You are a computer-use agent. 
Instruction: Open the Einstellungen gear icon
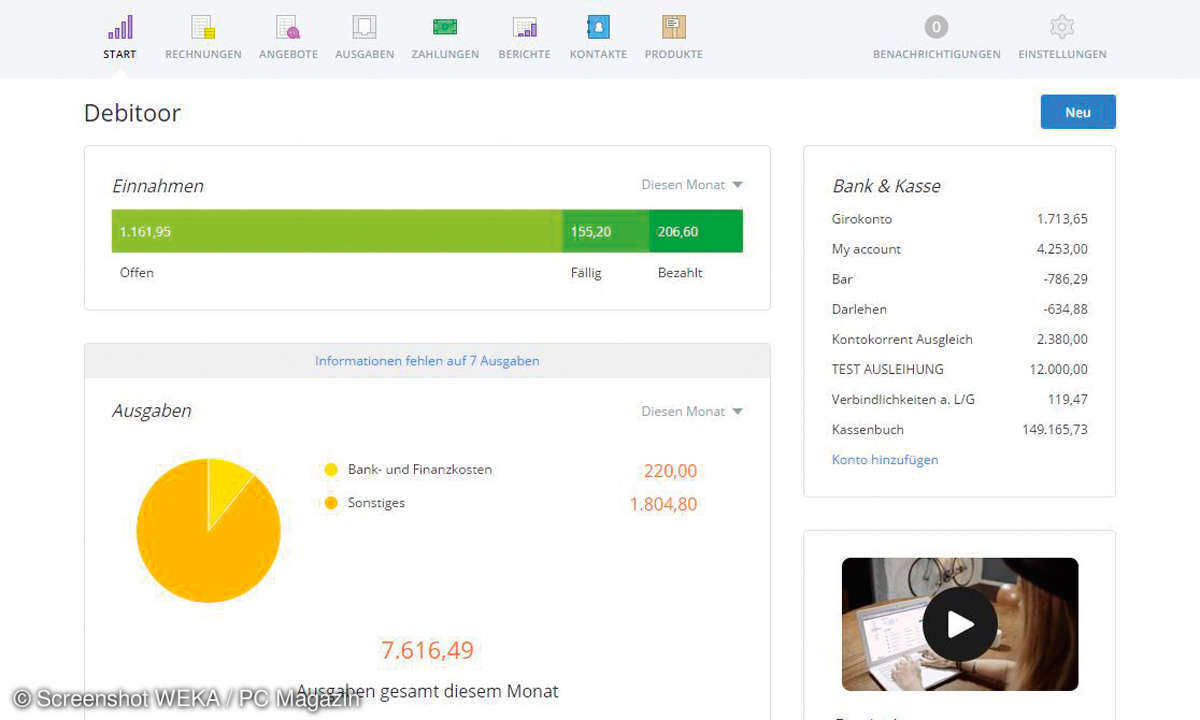tap(1062, 27)
